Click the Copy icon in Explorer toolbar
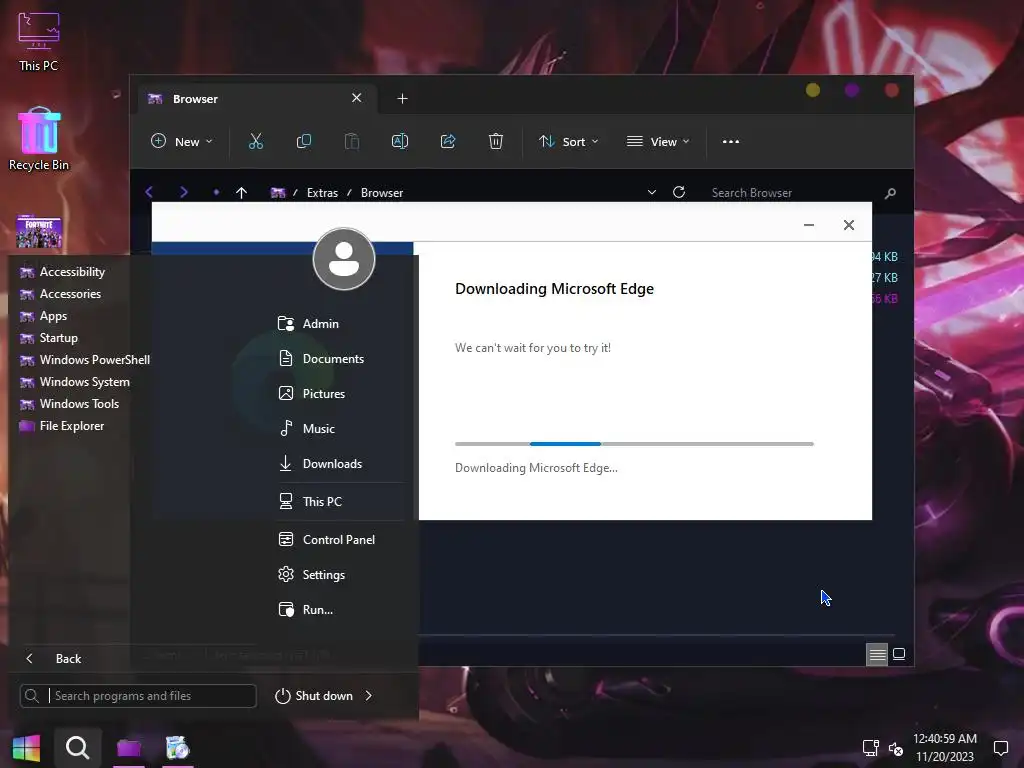The width and height of the screenshot is (1024, 768). point(304,141)
